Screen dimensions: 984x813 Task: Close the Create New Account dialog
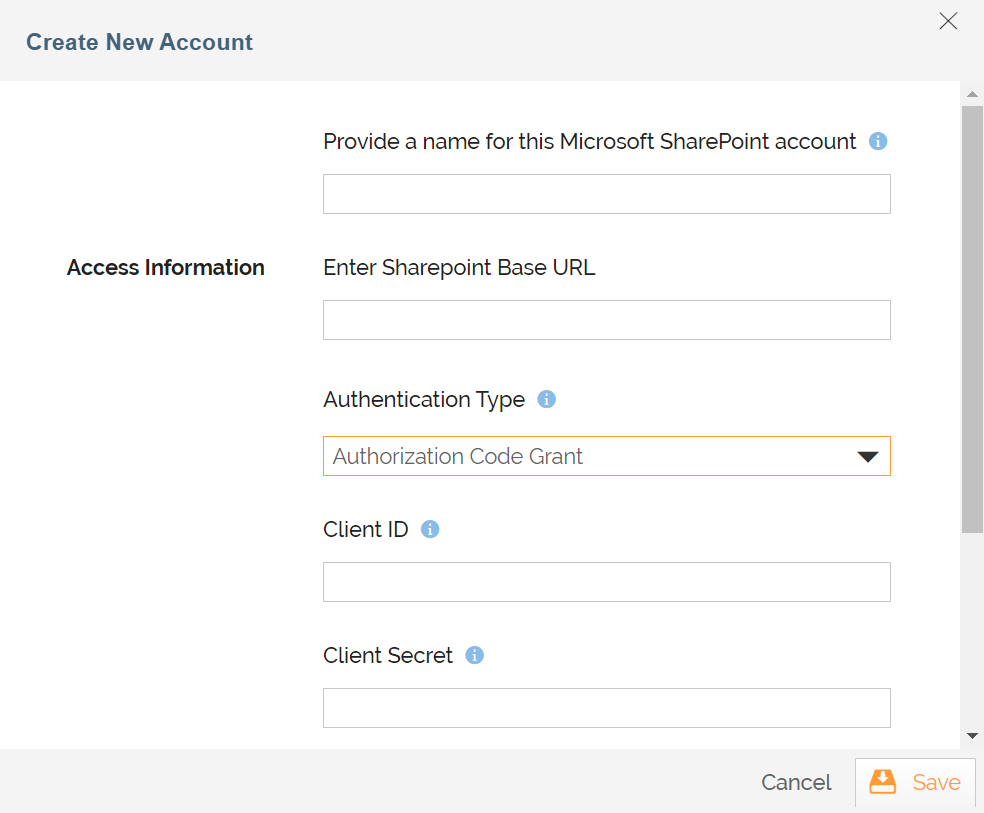[x=948, y=21]
